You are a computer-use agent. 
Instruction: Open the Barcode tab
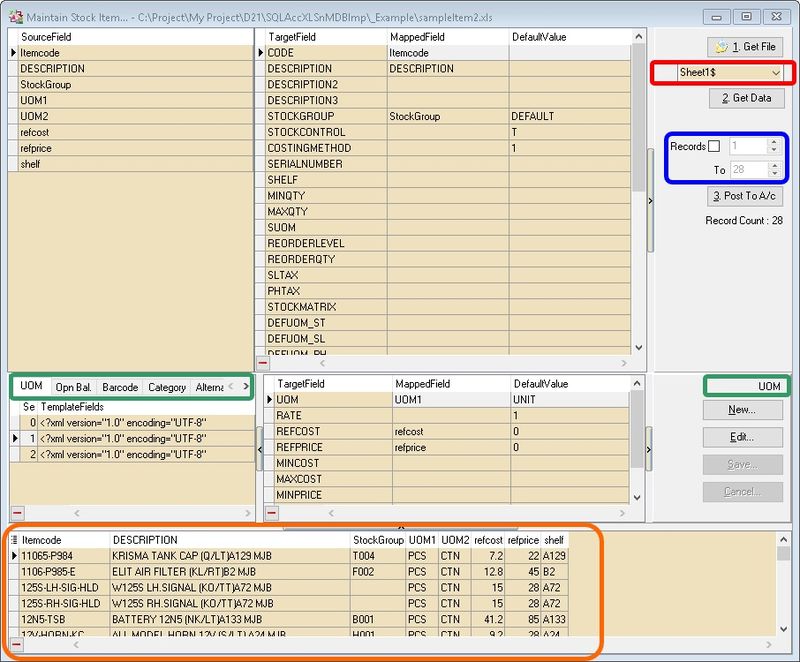pyautogui.click(x=120, y=387)
